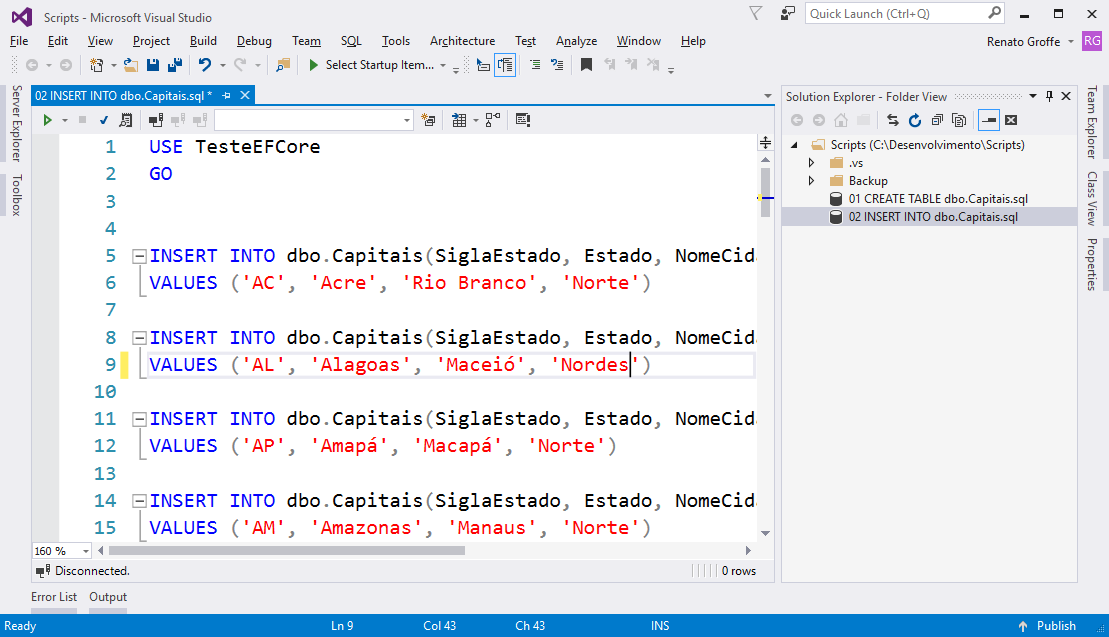Toggle Preview Selected Items in Solution Explorer
The width and height of the screenshot is (1109, 637).
[988, 119]
